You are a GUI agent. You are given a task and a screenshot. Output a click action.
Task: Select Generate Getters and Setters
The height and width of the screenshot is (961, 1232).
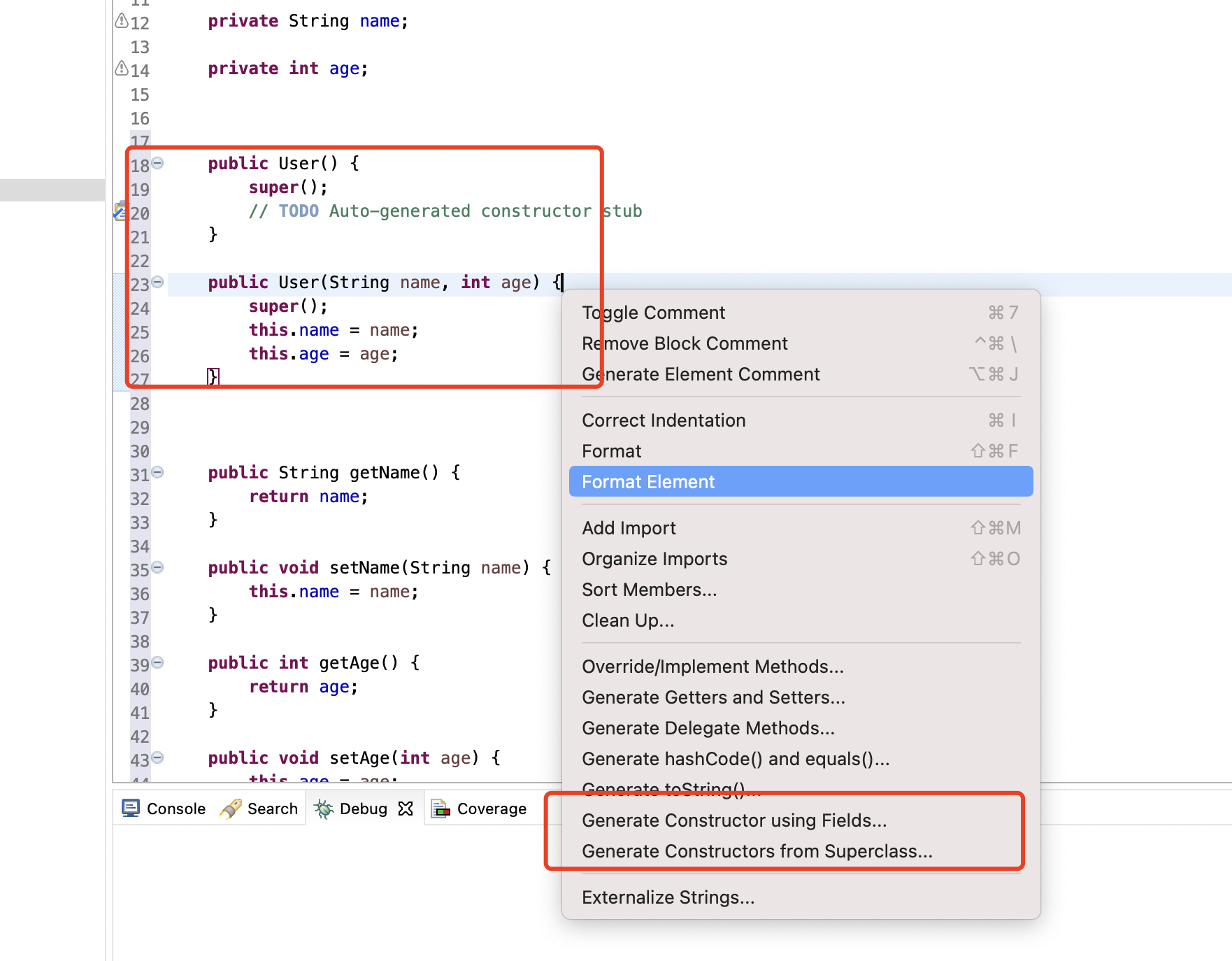point(801,697)
